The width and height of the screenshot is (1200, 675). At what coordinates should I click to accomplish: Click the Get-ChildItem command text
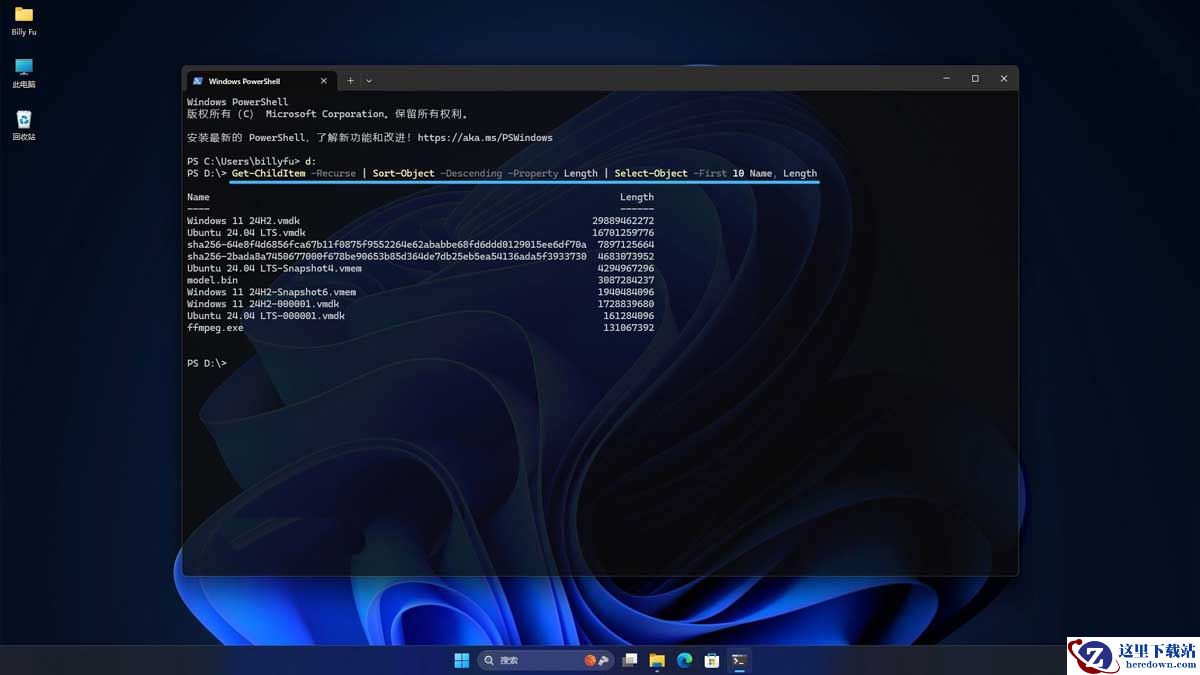[x=268, y=174]
